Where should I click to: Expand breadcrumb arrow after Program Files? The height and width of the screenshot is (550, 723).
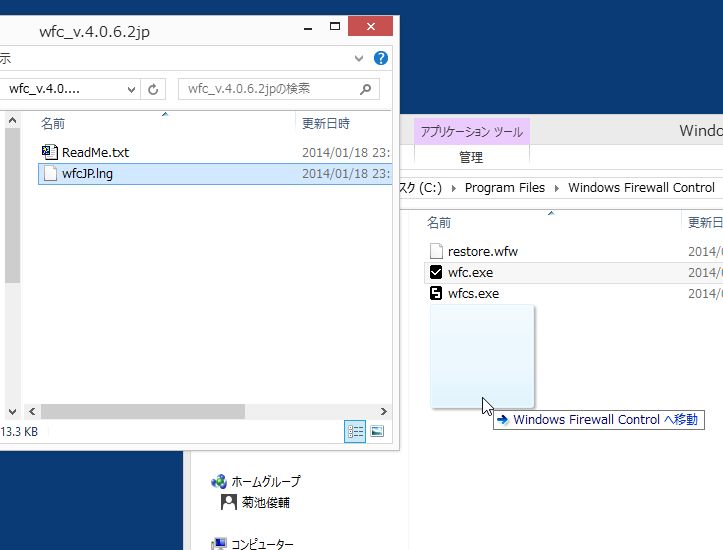tap(557, 188)
